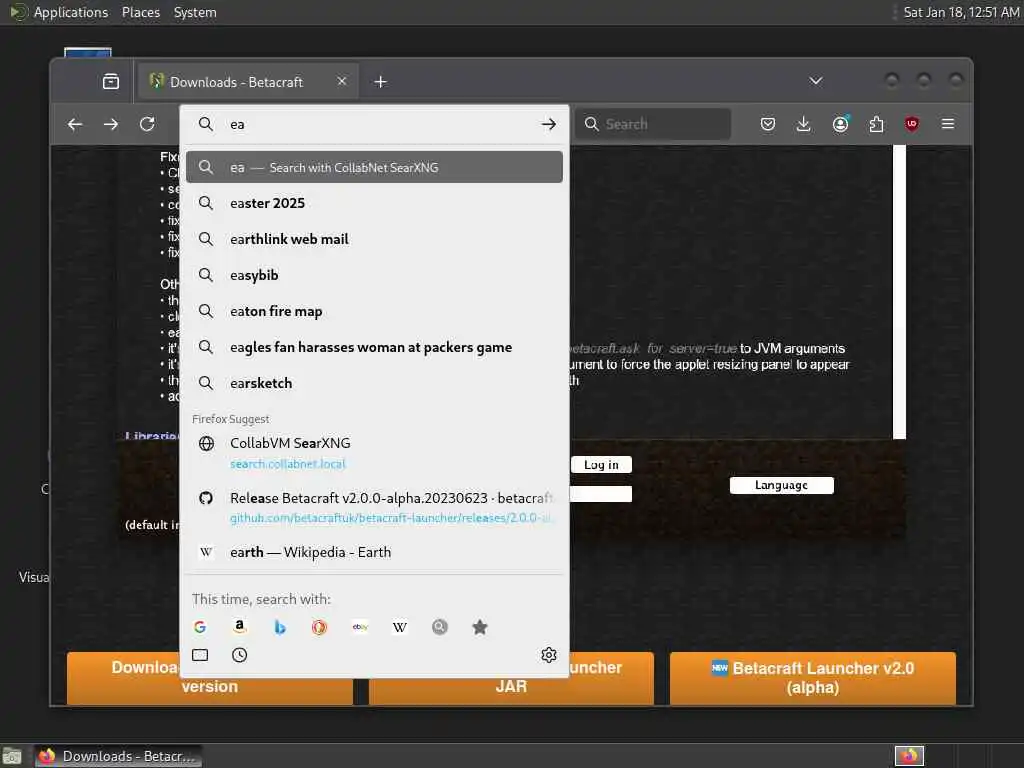
Task: Open the Firefox hamburger menu
Action: point(948,124)
